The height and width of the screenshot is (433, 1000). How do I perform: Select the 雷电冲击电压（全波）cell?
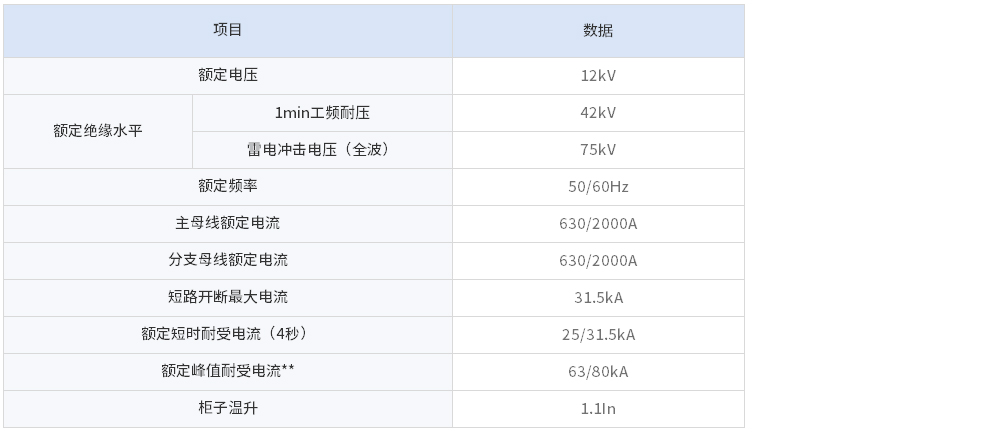pos(322,150)
